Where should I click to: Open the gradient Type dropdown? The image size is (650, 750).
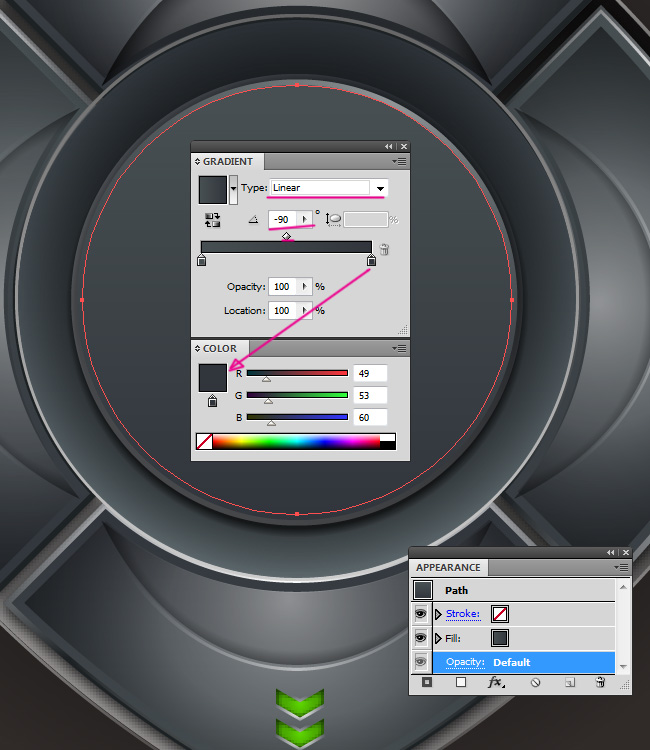pyautogui.click(x=380, y=188)
